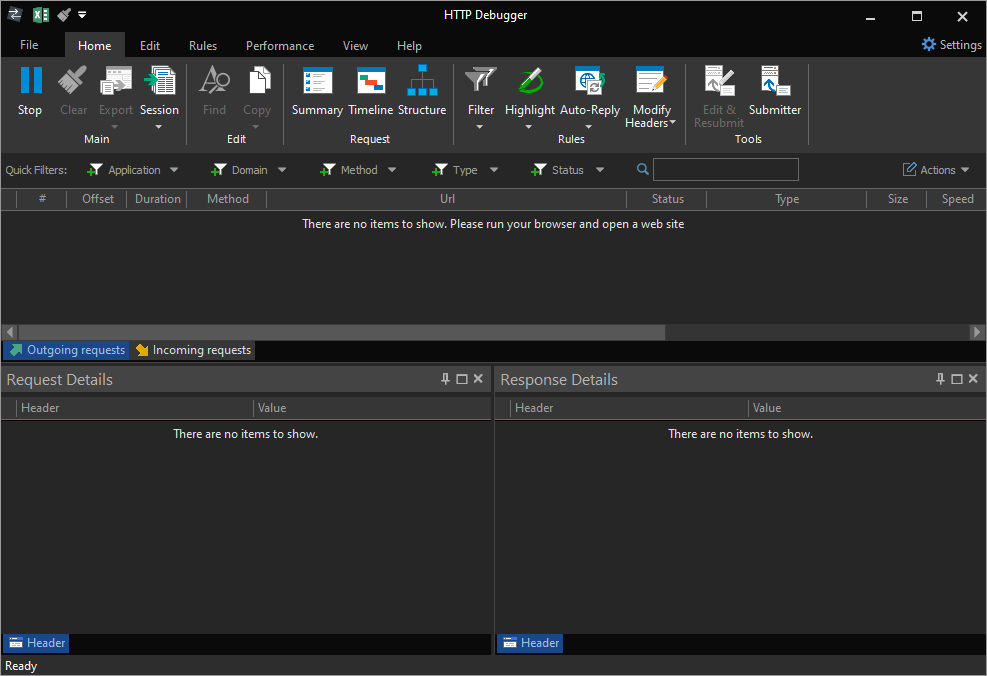Image resolution: width=987 pixels, height=676 pixels.
Task: Open the Session dropdown arrow
Action: pyautogui.click(x=159, y=127)
